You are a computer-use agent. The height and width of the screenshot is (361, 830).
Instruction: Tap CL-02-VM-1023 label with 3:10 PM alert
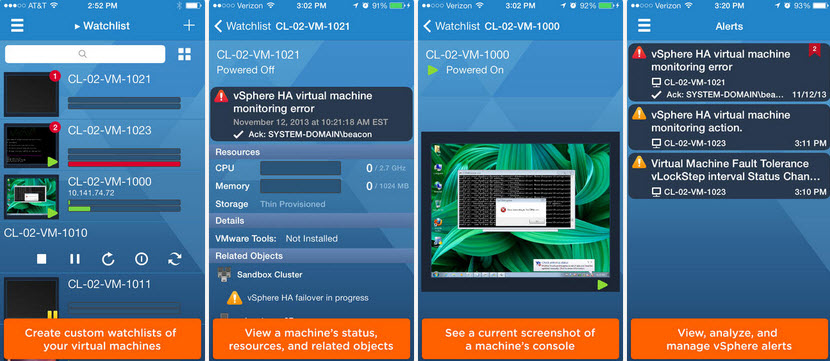coord(694,192)
